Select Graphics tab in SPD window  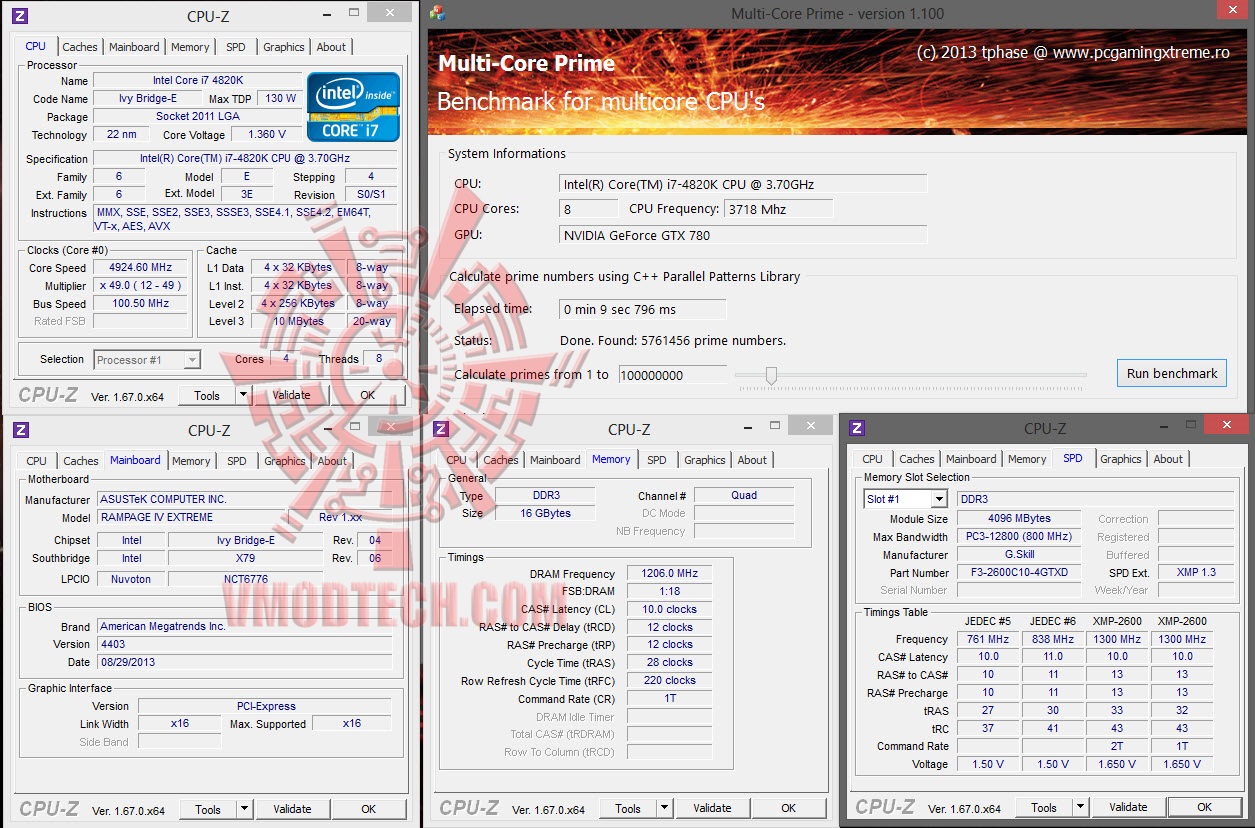1121,459
